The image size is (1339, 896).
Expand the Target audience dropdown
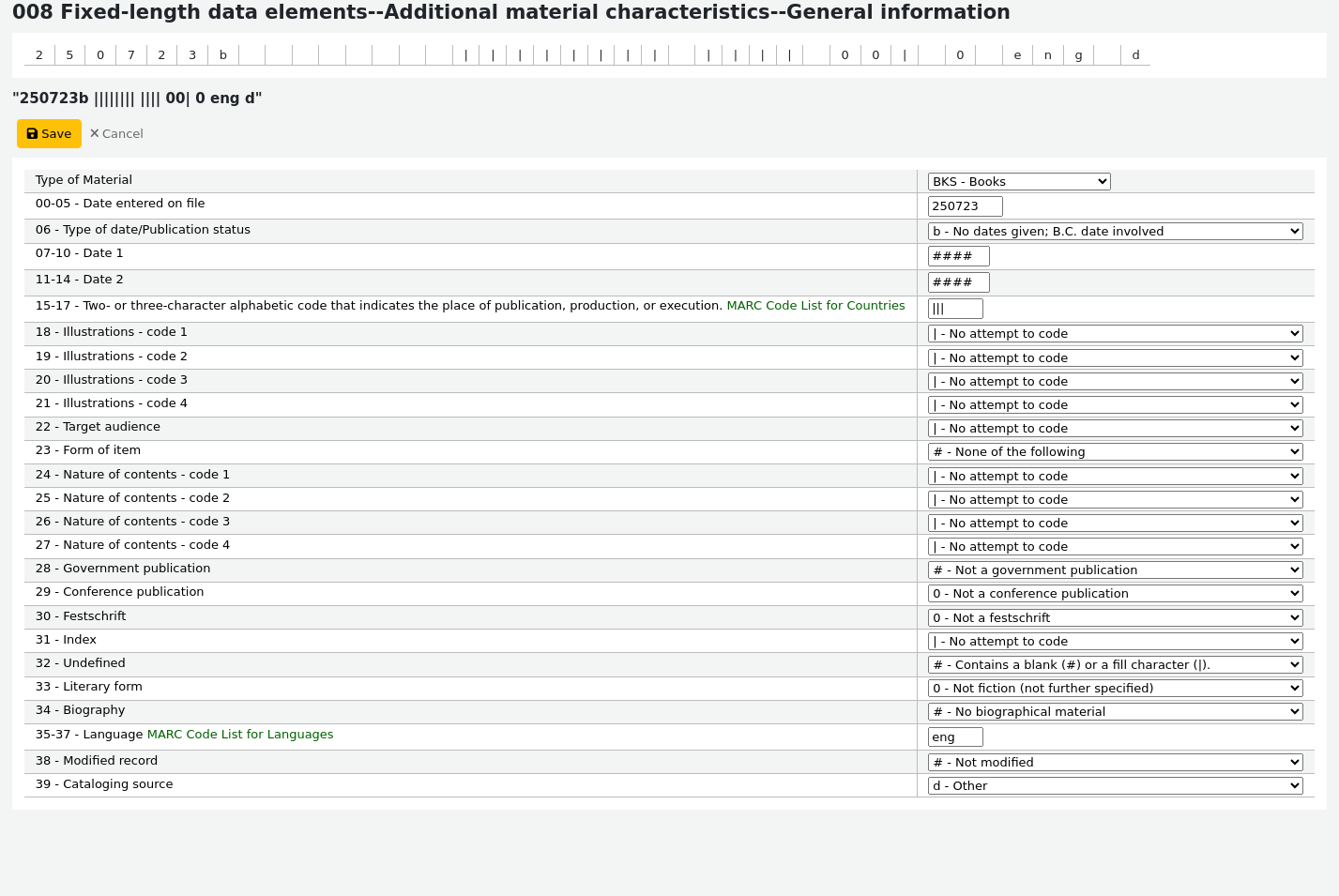click(x=1115, y=429)
